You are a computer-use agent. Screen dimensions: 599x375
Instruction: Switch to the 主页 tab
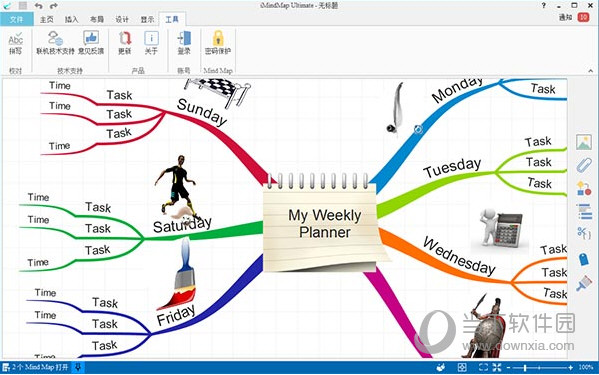coord(47,19)
